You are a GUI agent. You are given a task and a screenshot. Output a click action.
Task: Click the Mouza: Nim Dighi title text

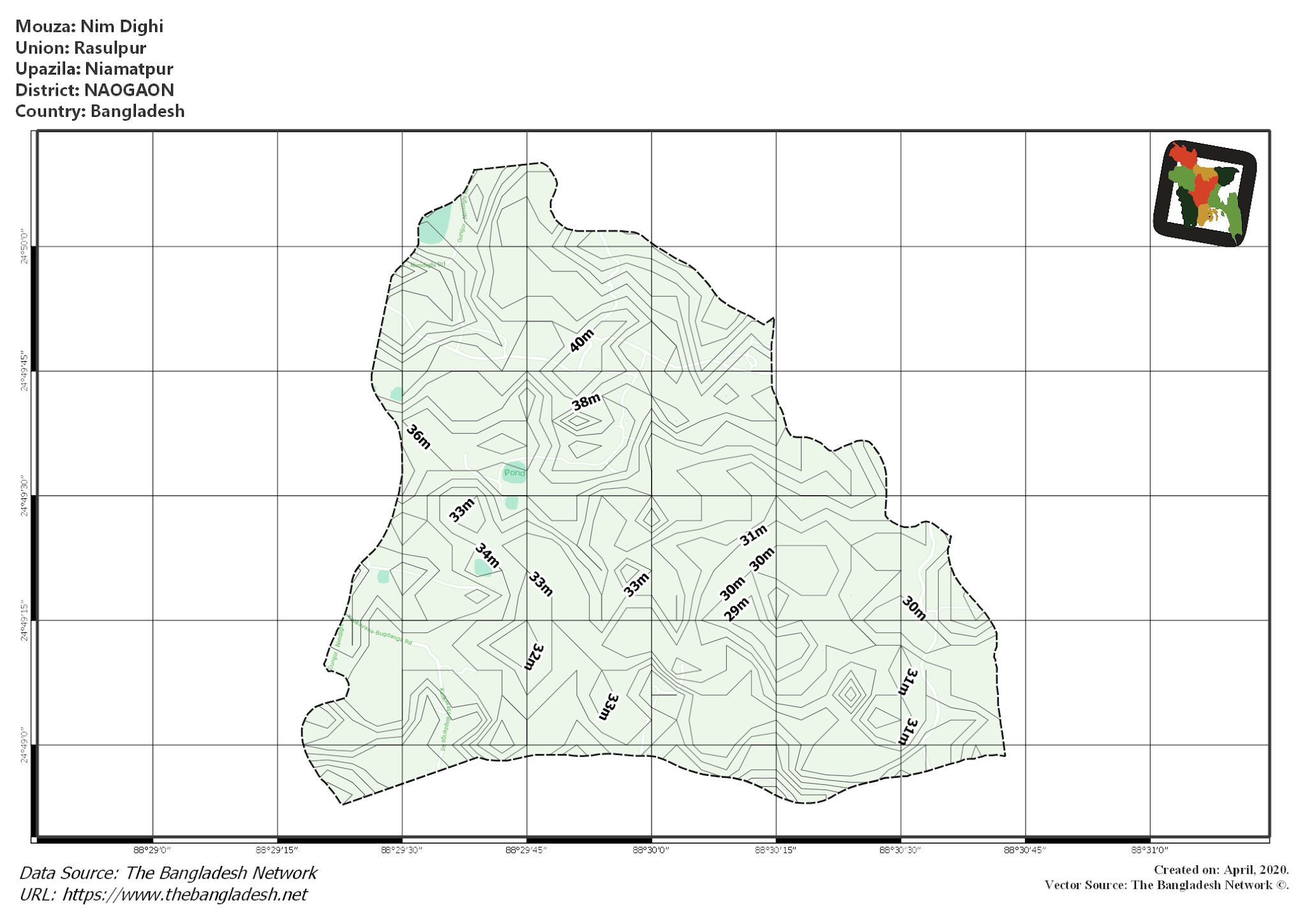click(x=91, y=27)
